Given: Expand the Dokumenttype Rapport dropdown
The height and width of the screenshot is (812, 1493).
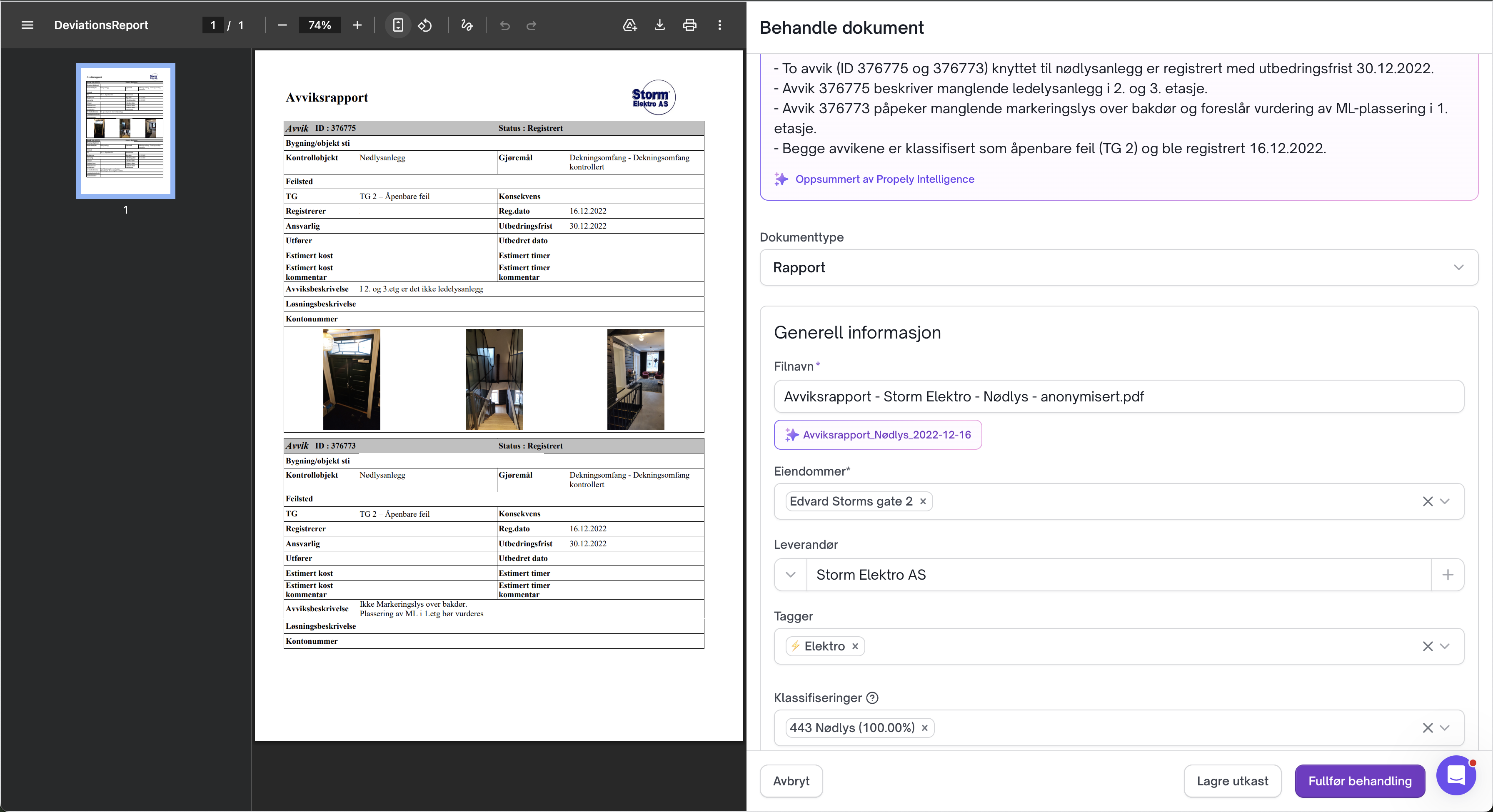Looking at the screenshot, I should click(x=1458, y=268).
